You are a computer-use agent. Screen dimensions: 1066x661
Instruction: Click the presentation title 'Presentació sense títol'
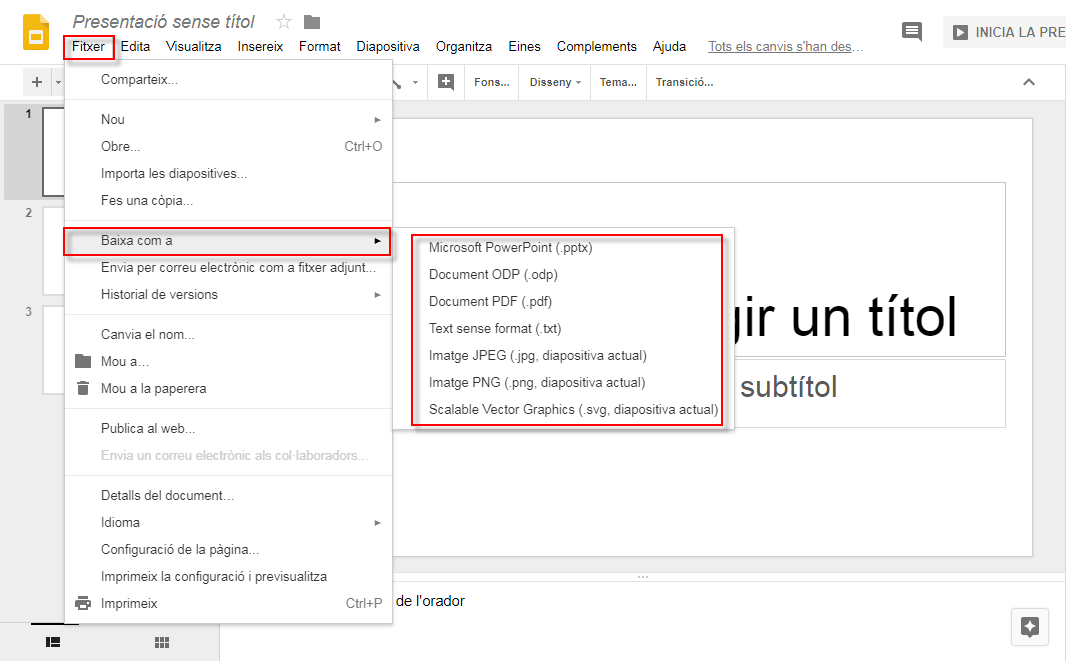tap(164, 22)
